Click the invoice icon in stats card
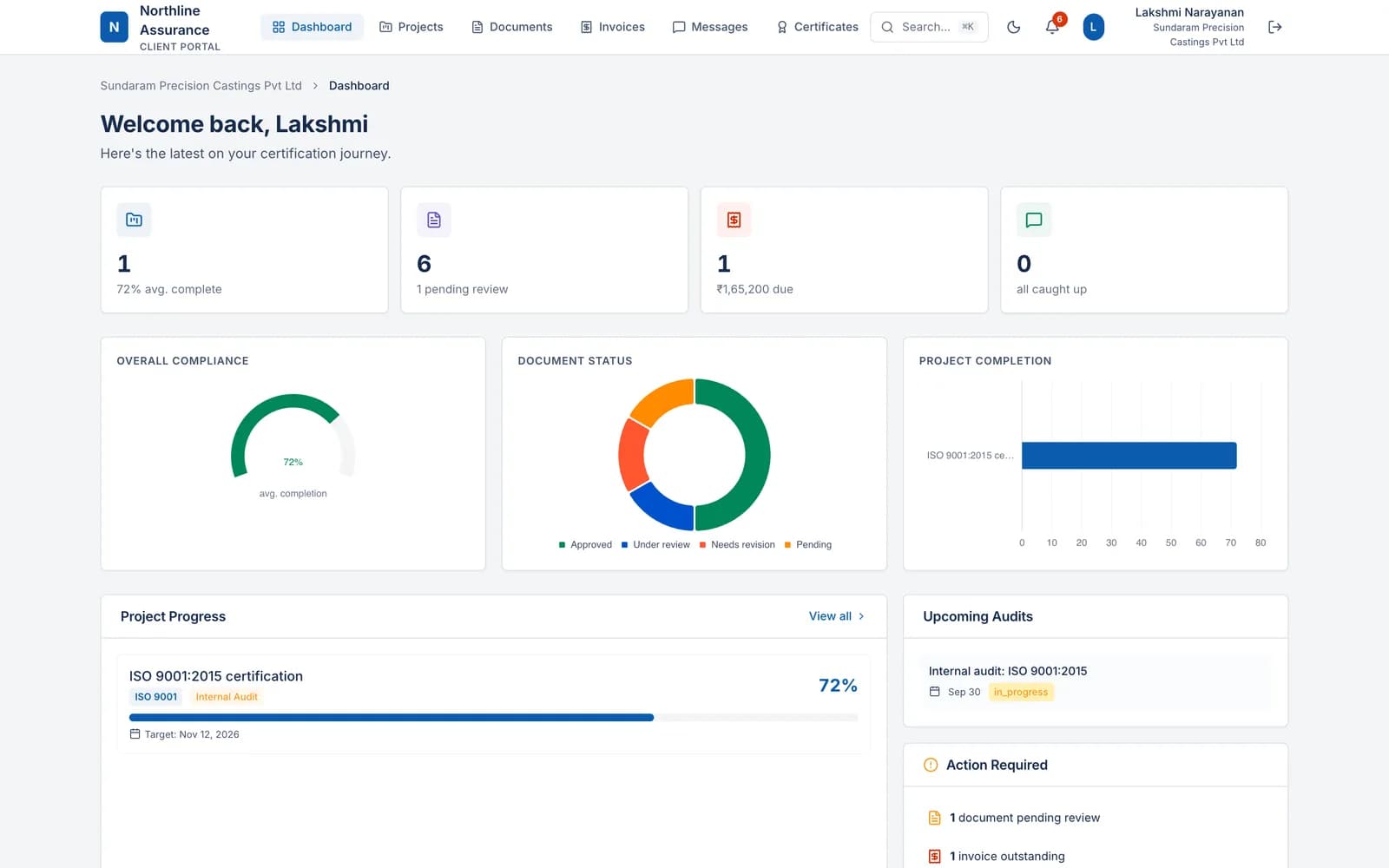Image resolution: width=1389 pixels, height=868 pixels. 734,220
